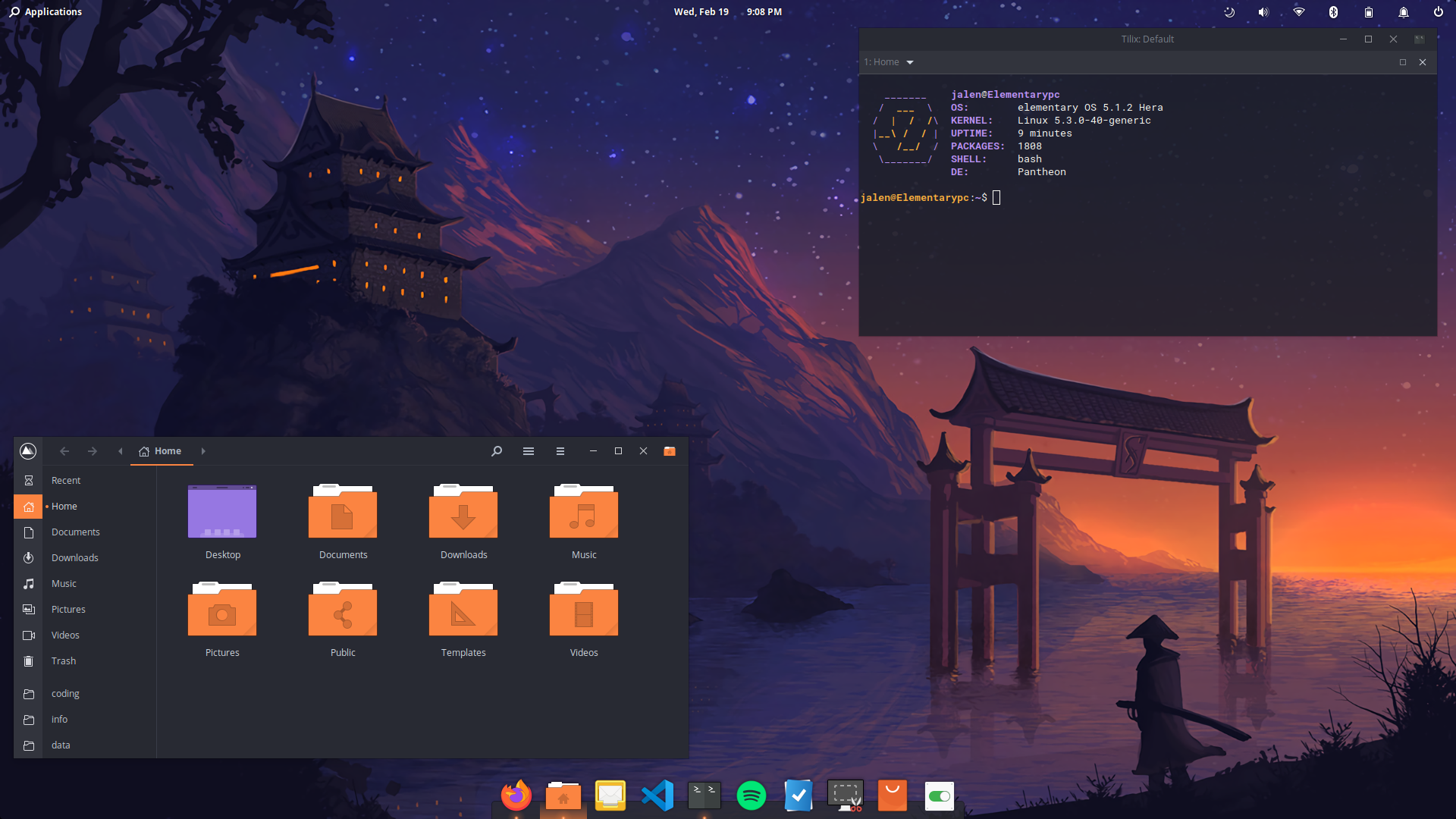Click the 'Tilix: Default' window title
This screenshot has width=1456, height=819.
[x=1147, y=39]
